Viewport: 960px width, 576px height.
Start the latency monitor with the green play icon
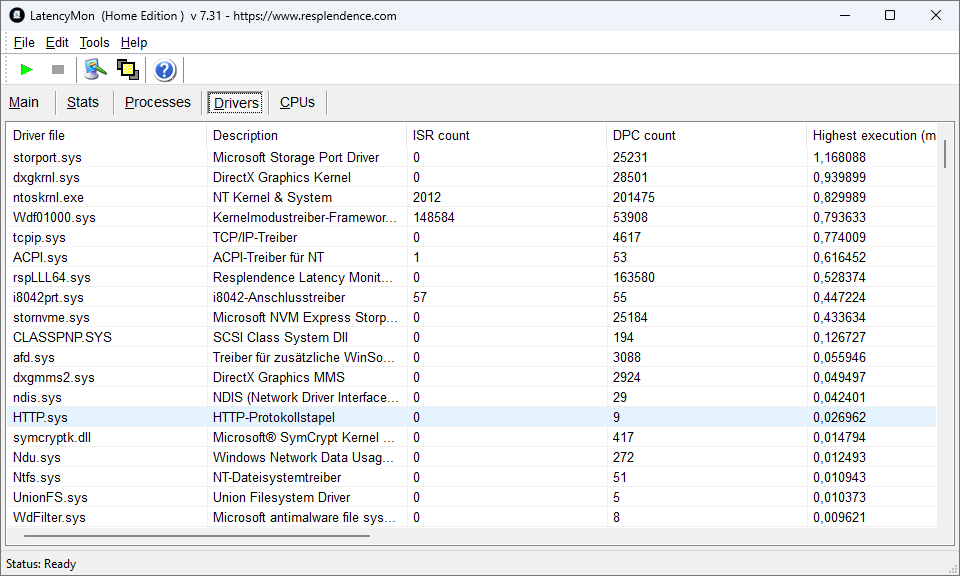tap(27, 69)
